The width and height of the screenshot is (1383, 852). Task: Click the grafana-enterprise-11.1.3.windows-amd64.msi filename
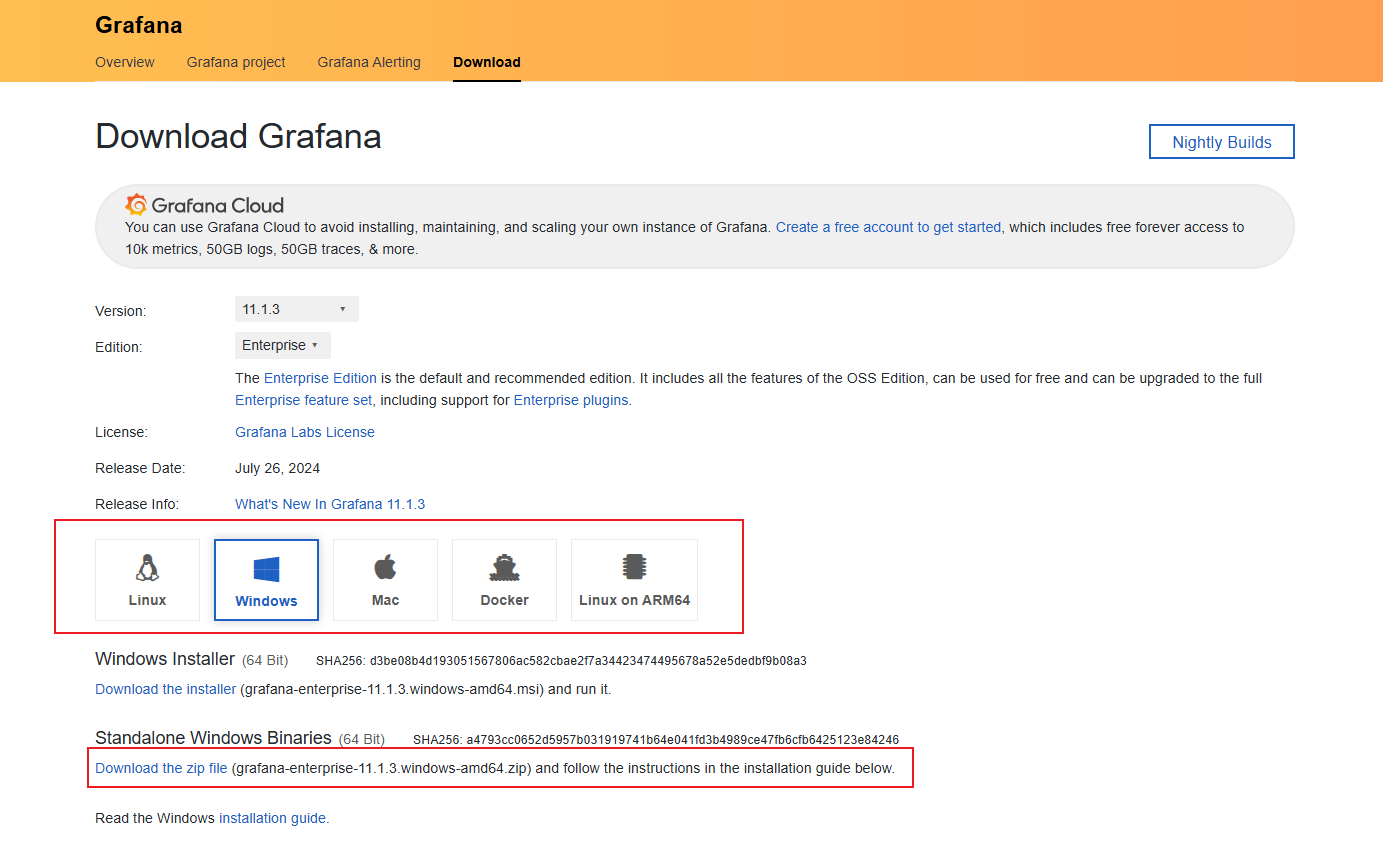(393, 689)
